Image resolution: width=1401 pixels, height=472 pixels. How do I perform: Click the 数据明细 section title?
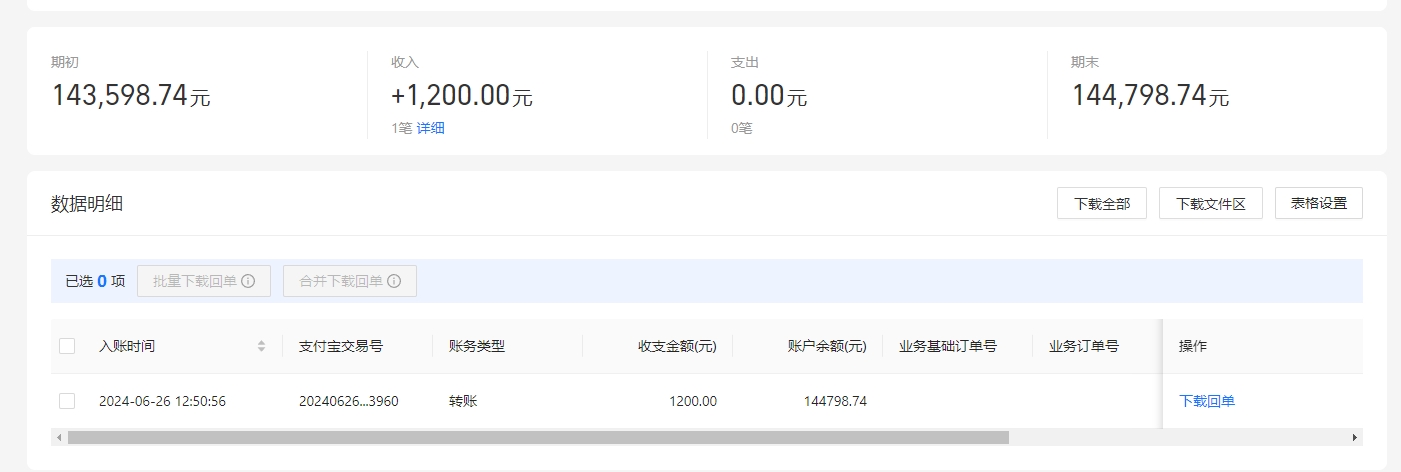point(87,203)
